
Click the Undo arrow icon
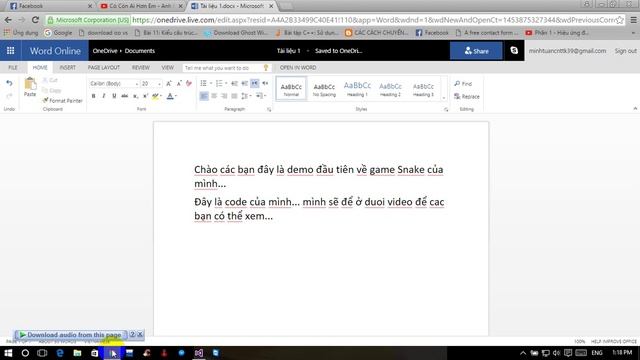(9, 83)
